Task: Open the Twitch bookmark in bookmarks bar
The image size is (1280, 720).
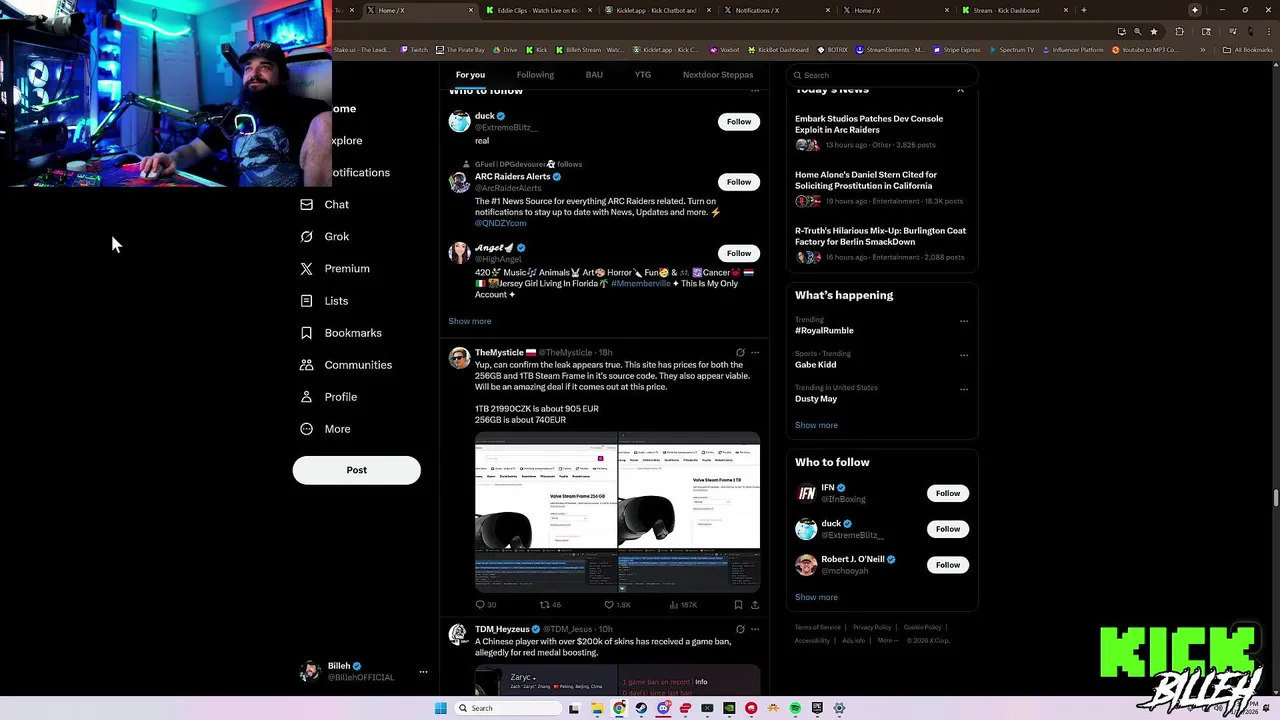Action: pyautogui.click(x=413, y=49)
